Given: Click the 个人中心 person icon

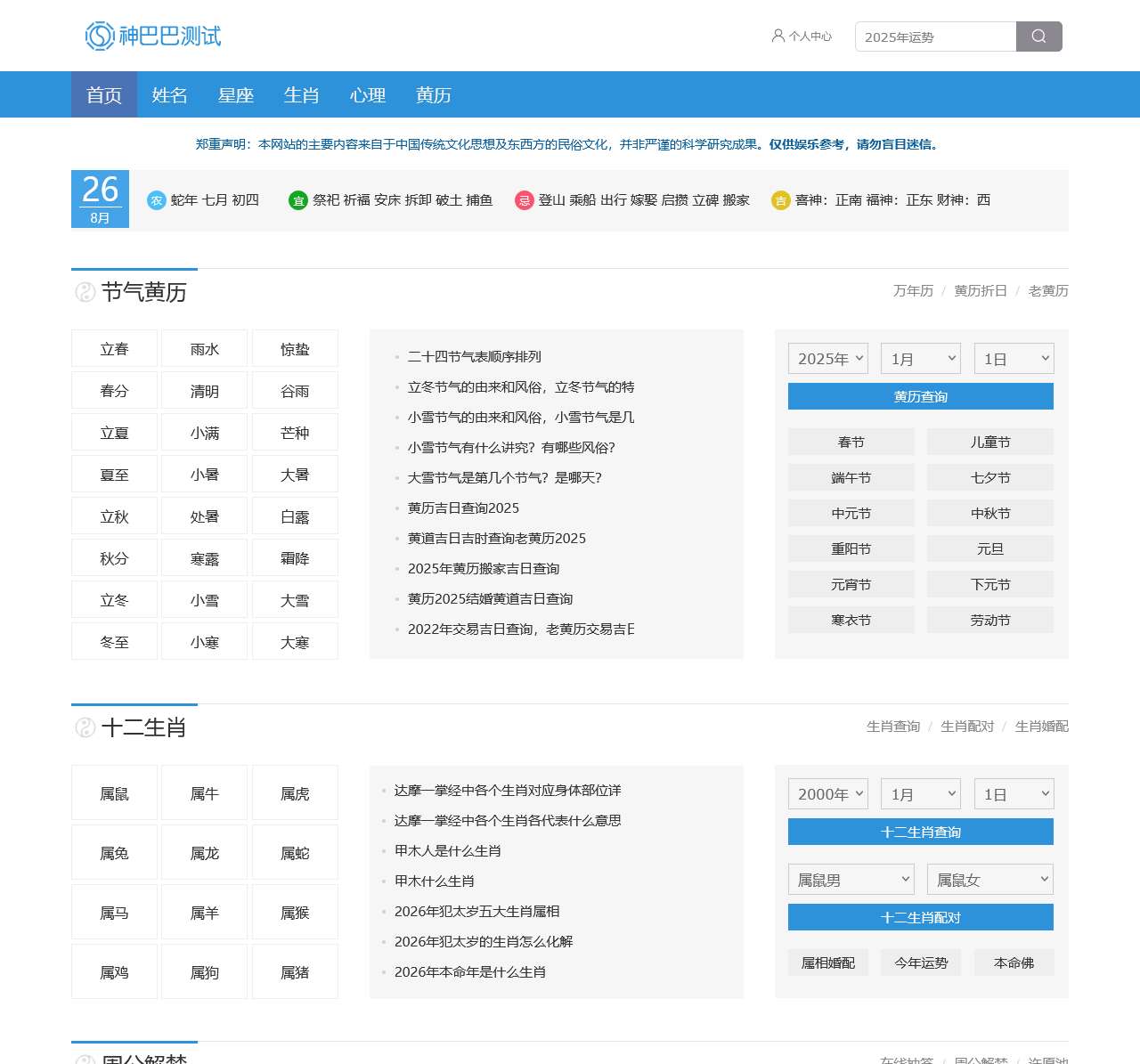Looking at the screenshot, I should tap(778, 37).
